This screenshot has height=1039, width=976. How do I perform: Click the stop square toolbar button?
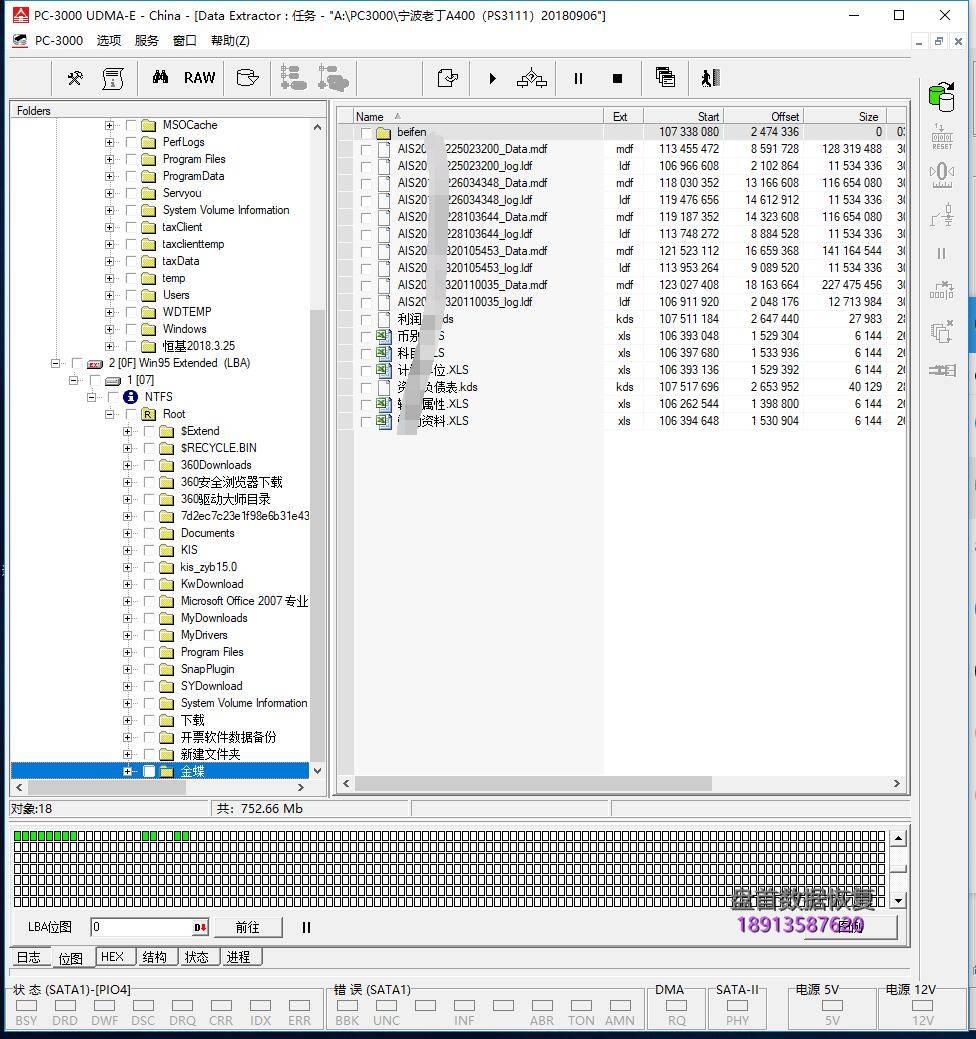click(617, 78)
